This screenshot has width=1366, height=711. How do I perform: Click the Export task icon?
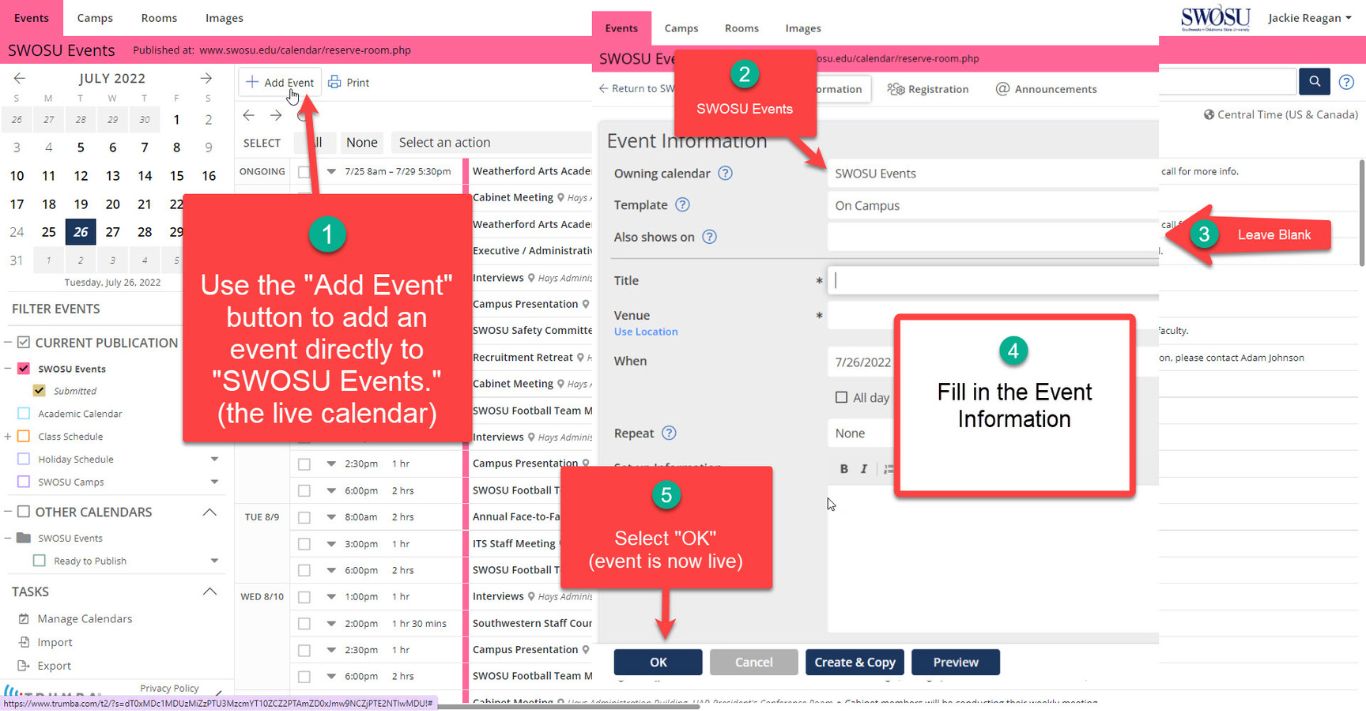(24, 665)
